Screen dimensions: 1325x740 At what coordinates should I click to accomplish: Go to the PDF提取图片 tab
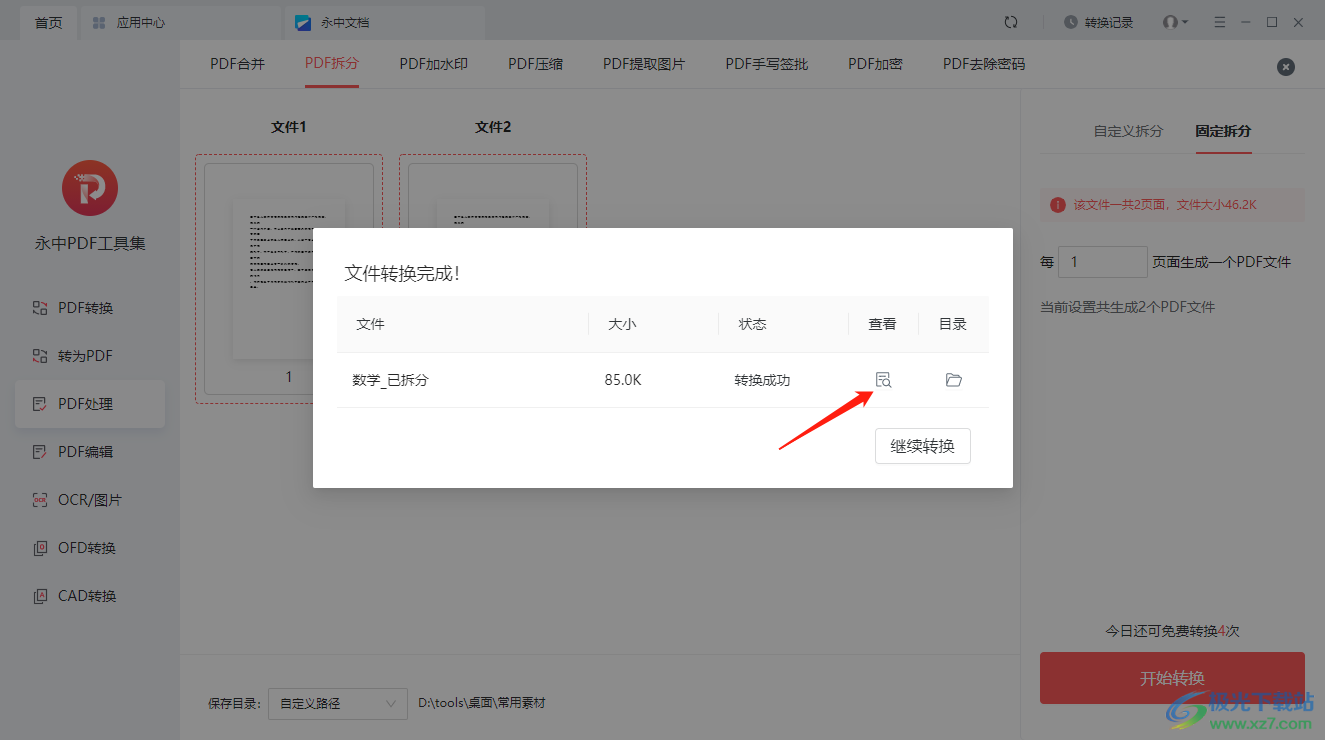(x=644, y=64)
